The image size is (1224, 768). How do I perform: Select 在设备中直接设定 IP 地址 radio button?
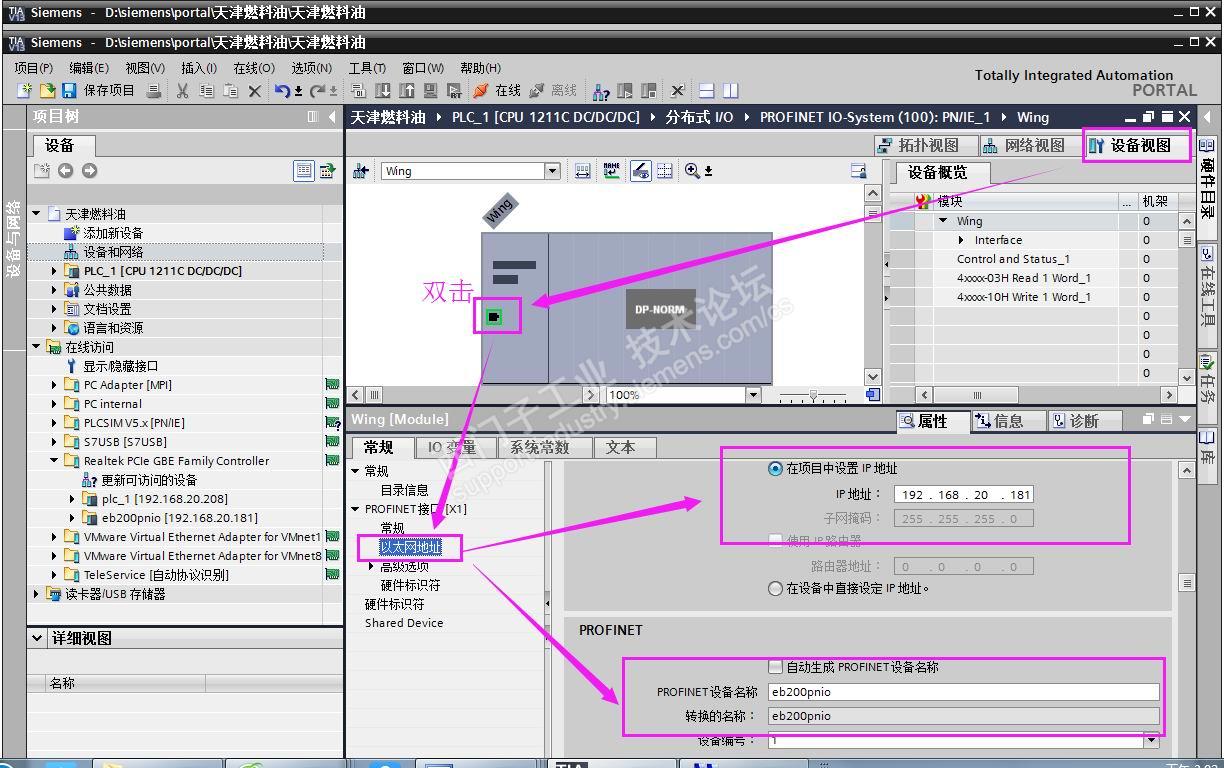(x=775, y=589)
